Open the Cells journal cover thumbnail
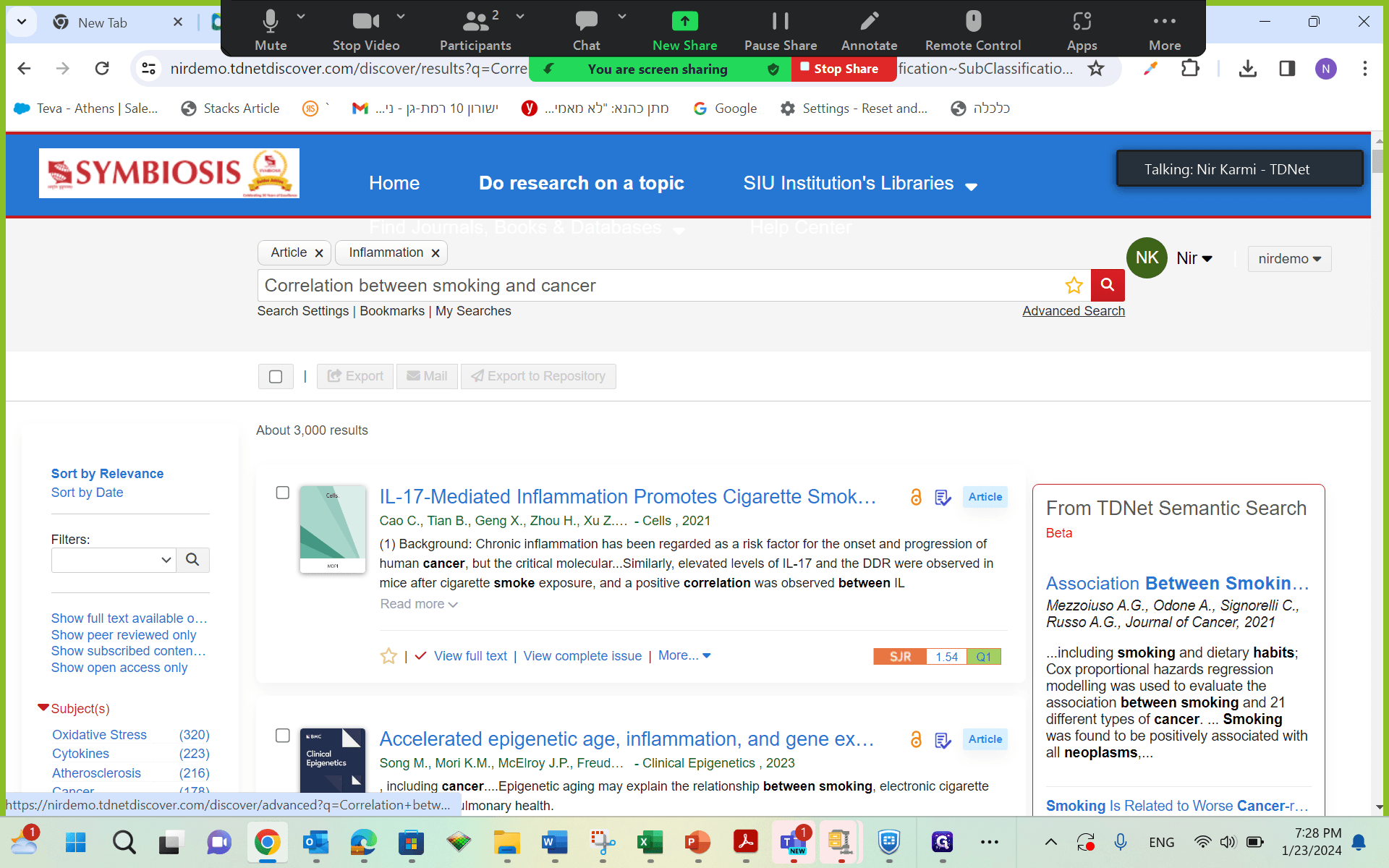1389x868 pixels. pyautogui.click(x=333, y=529)
